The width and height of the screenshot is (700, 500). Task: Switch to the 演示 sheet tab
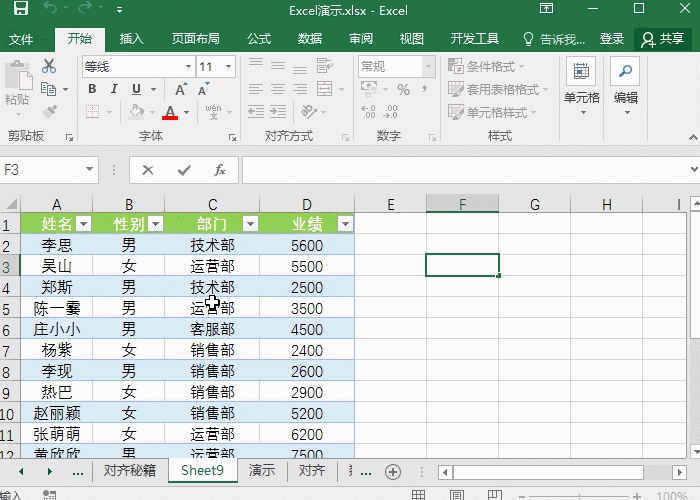click(262, 470)
